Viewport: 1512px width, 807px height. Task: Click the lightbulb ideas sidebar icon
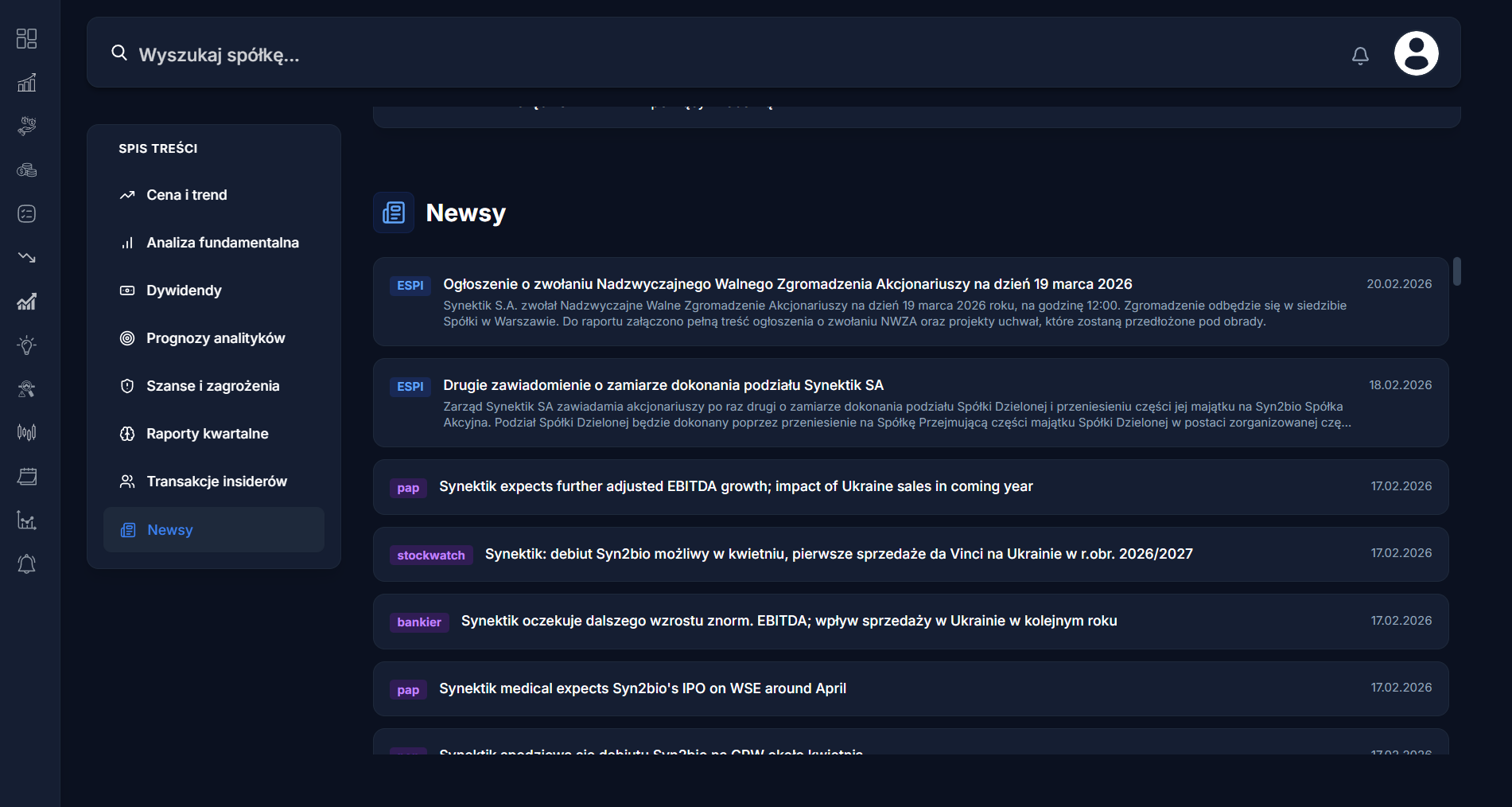[x=27, y=345]
